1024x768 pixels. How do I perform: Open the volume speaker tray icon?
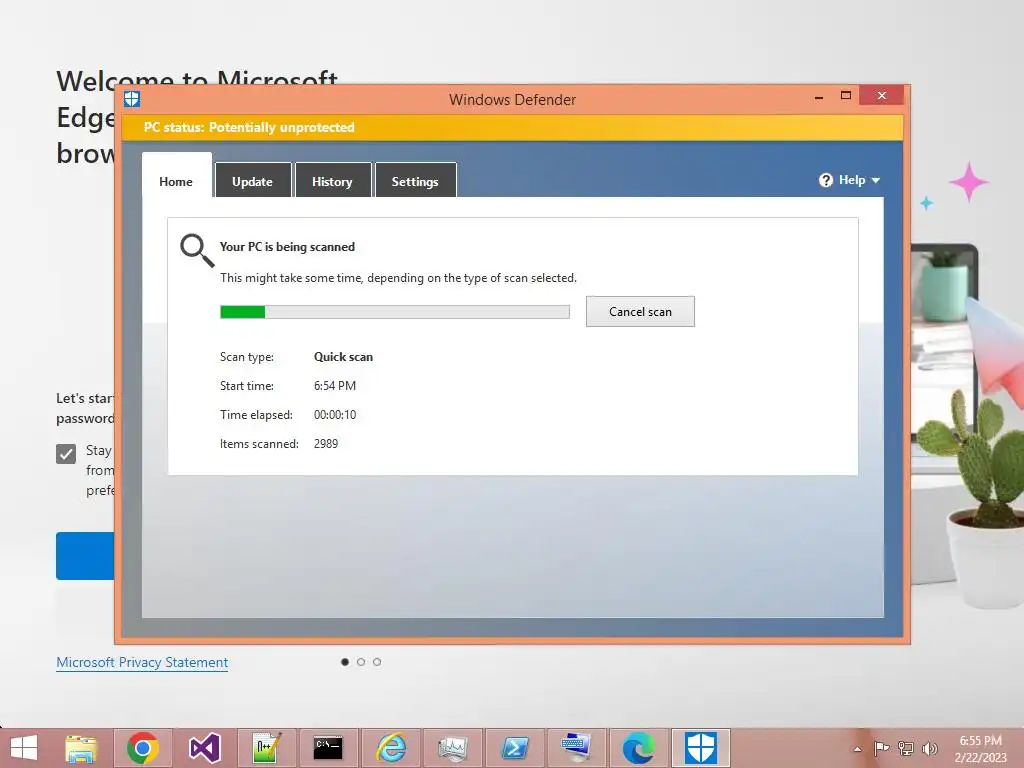929,748
